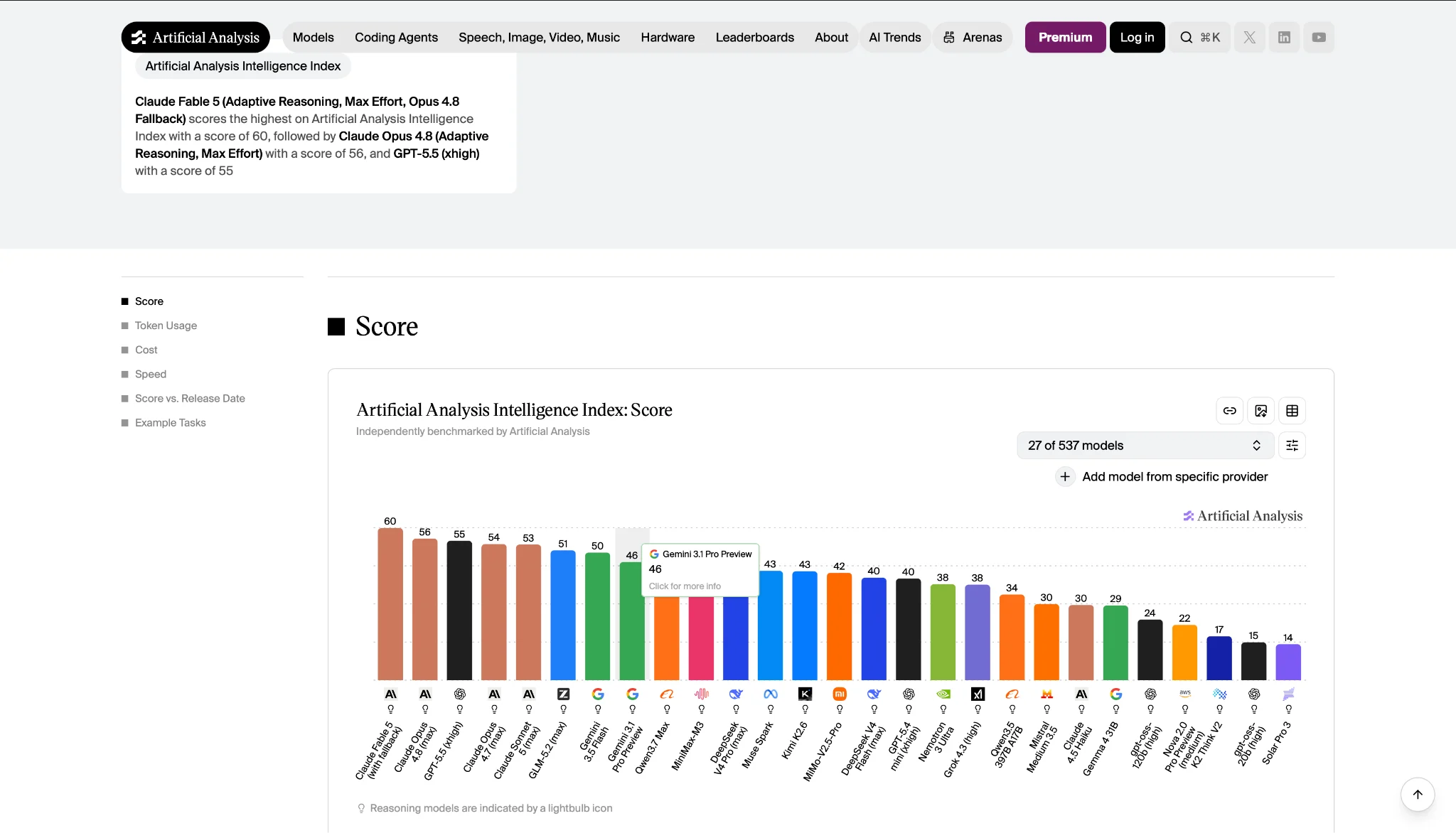Open the Leaderboards menu item
This screenshot has width=1456, height=833.
coord(755,38)
